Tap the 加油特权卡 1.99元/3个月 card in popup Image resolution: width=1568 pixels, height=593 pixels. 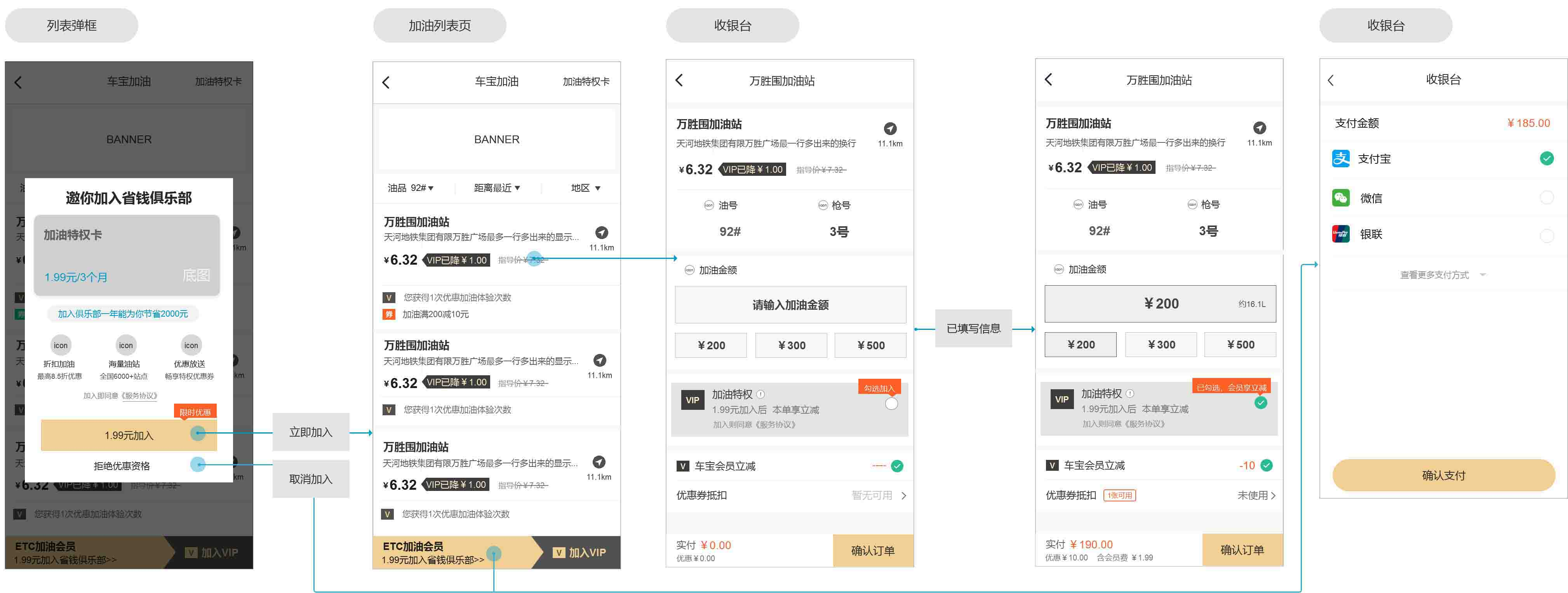click(x=127, y=255)
